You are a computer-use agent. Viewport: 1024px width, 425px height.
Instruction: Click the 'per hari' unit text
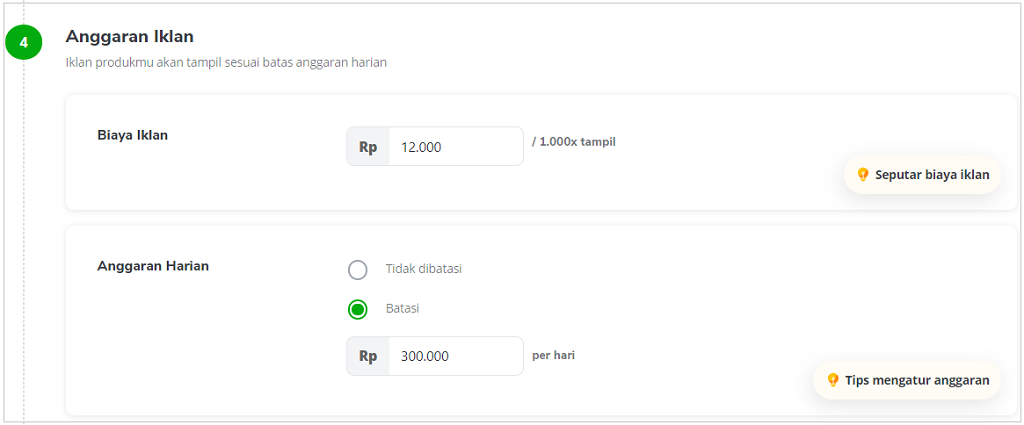pos(553,356)
